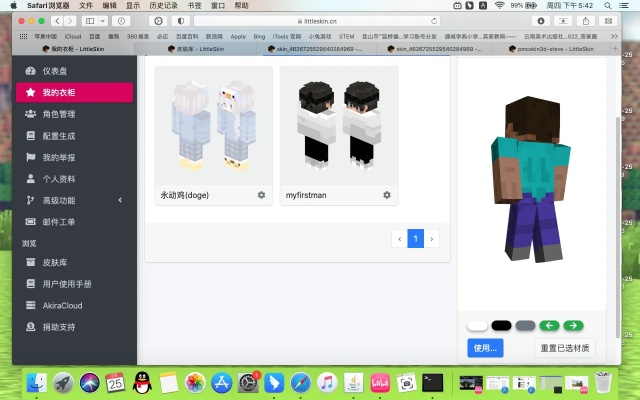640x400 pixels.
Task: Reload the littleskin.cn page
Action: (434, 21)
